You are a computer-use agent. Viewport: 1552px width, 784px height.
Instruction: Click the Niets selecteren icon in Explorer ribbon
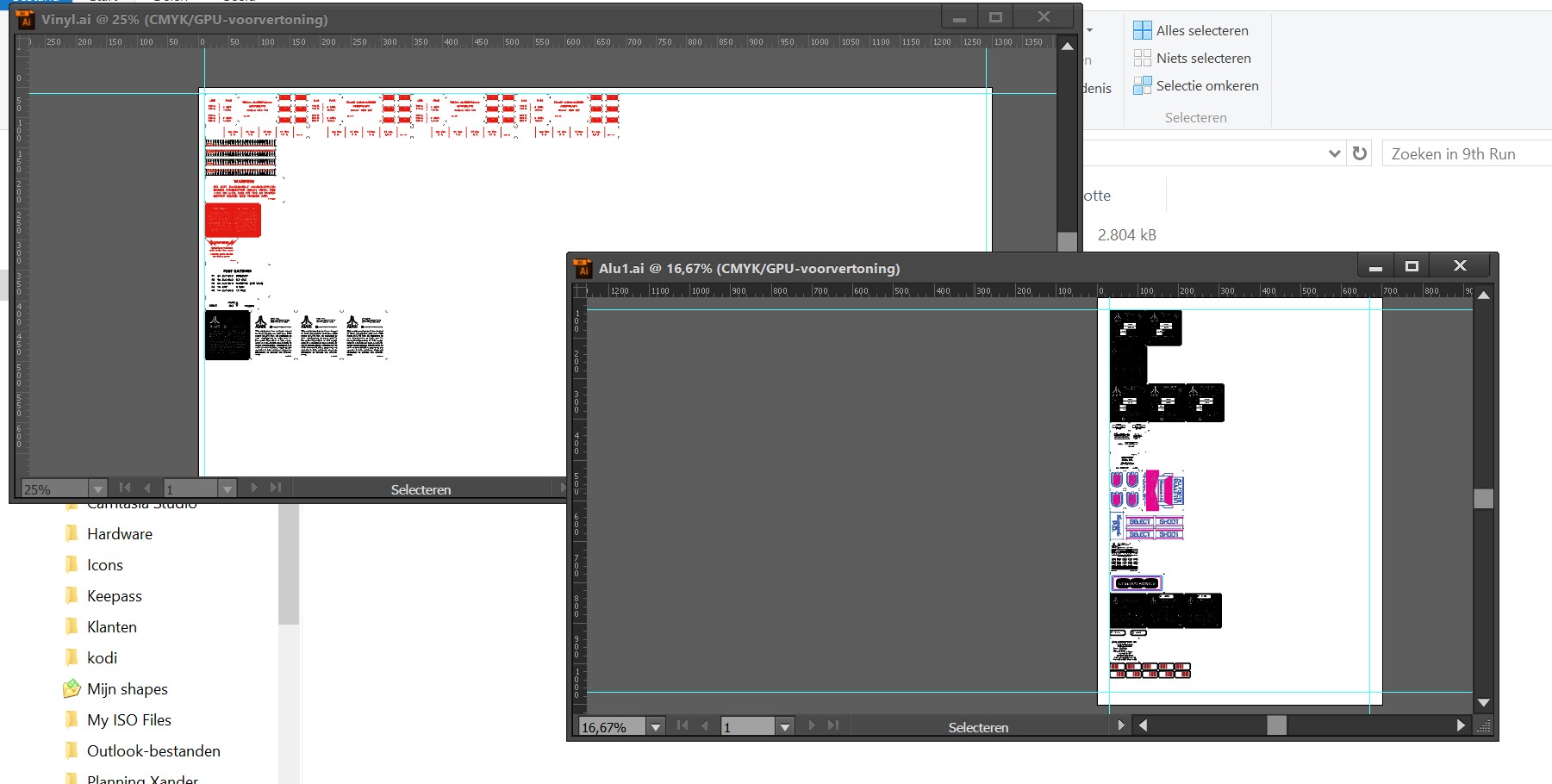(x=1142, y=58)
